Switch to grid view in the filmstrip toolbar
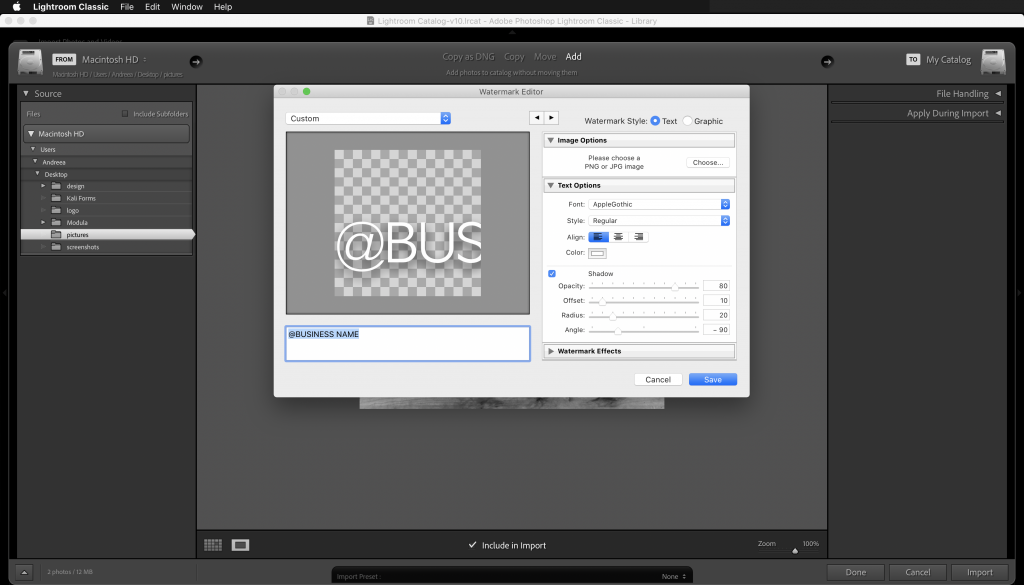Screen dimensions: 1024x585 tap(212, 545)
